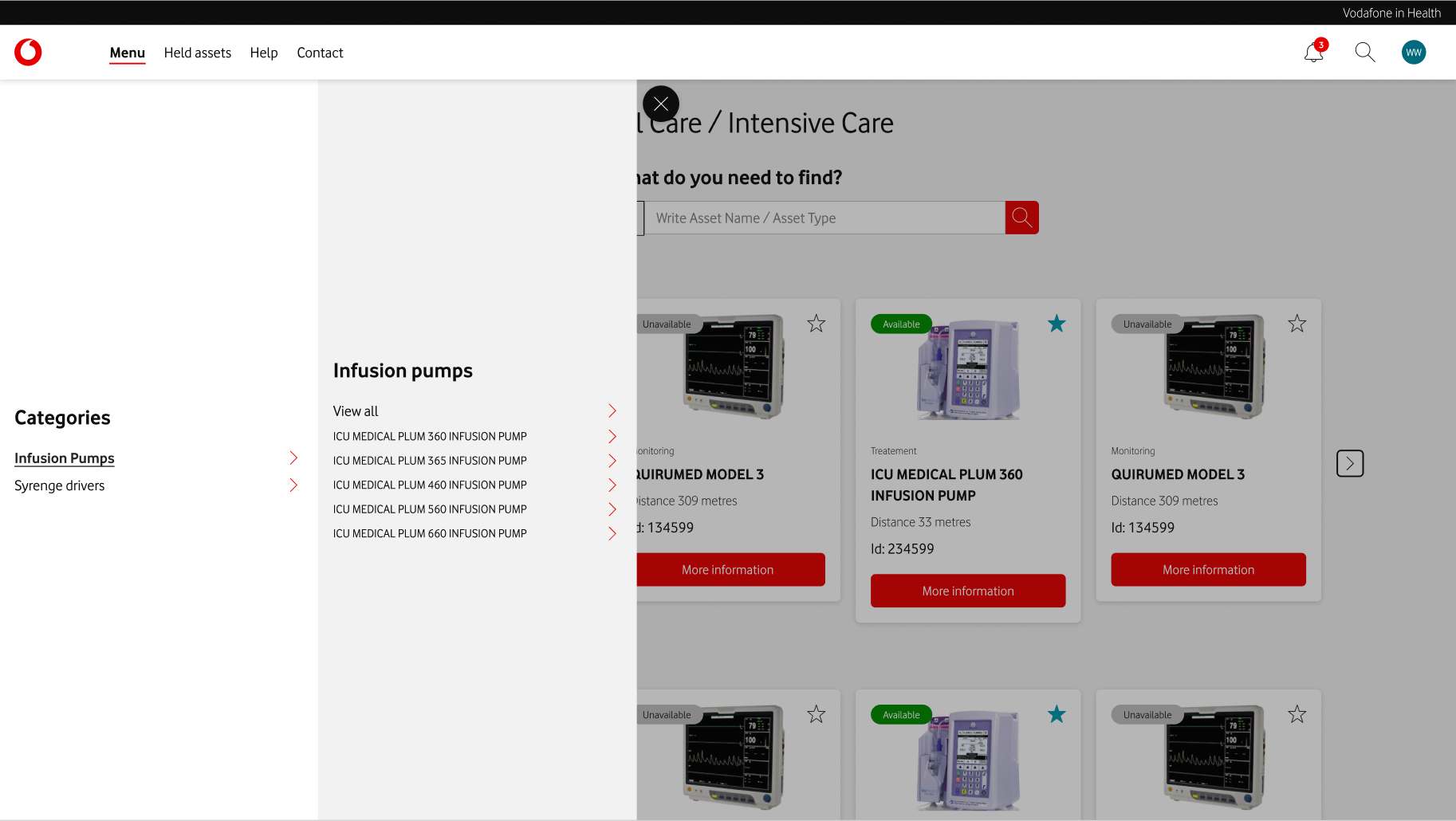1456x821 pixels.
Task: Select ICU MEDICAL PLUM 660 INFUSION PUMP
Action: coord(430,533)
